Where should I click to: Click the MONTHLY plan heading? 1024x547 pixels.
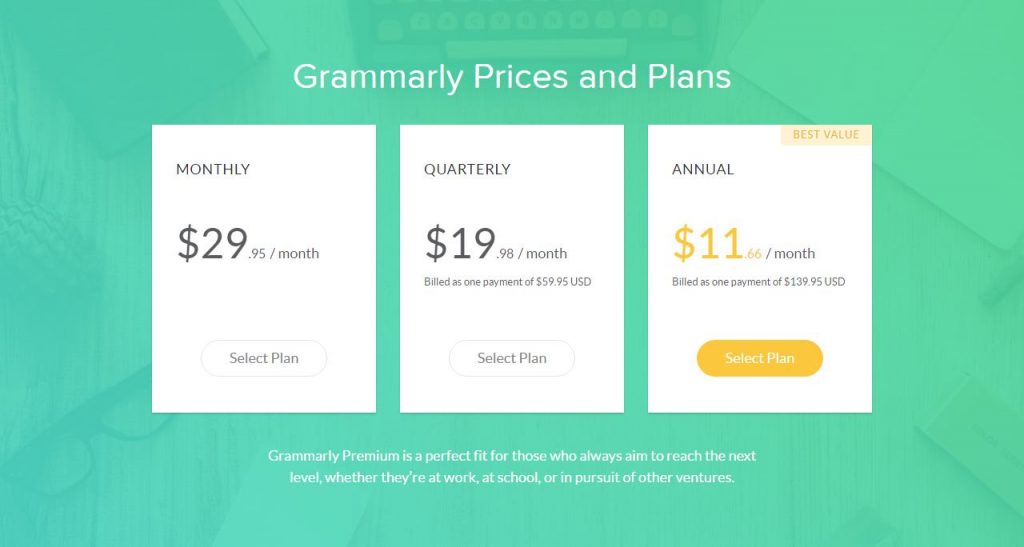click(x=213, y=169)
